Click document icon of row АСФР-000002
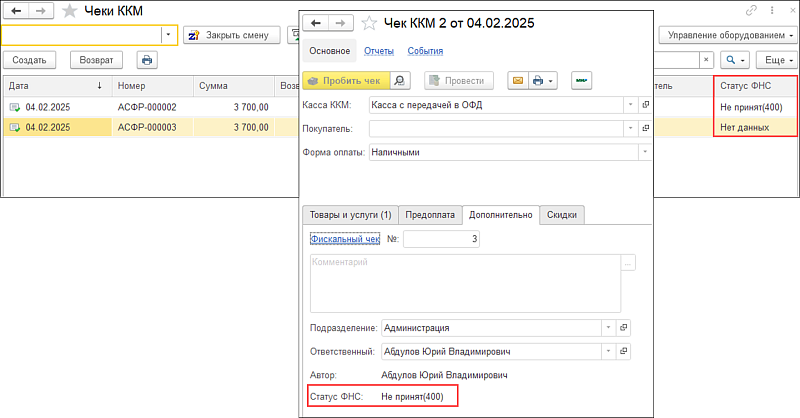The image size is (800, 418). pos(15,107)
